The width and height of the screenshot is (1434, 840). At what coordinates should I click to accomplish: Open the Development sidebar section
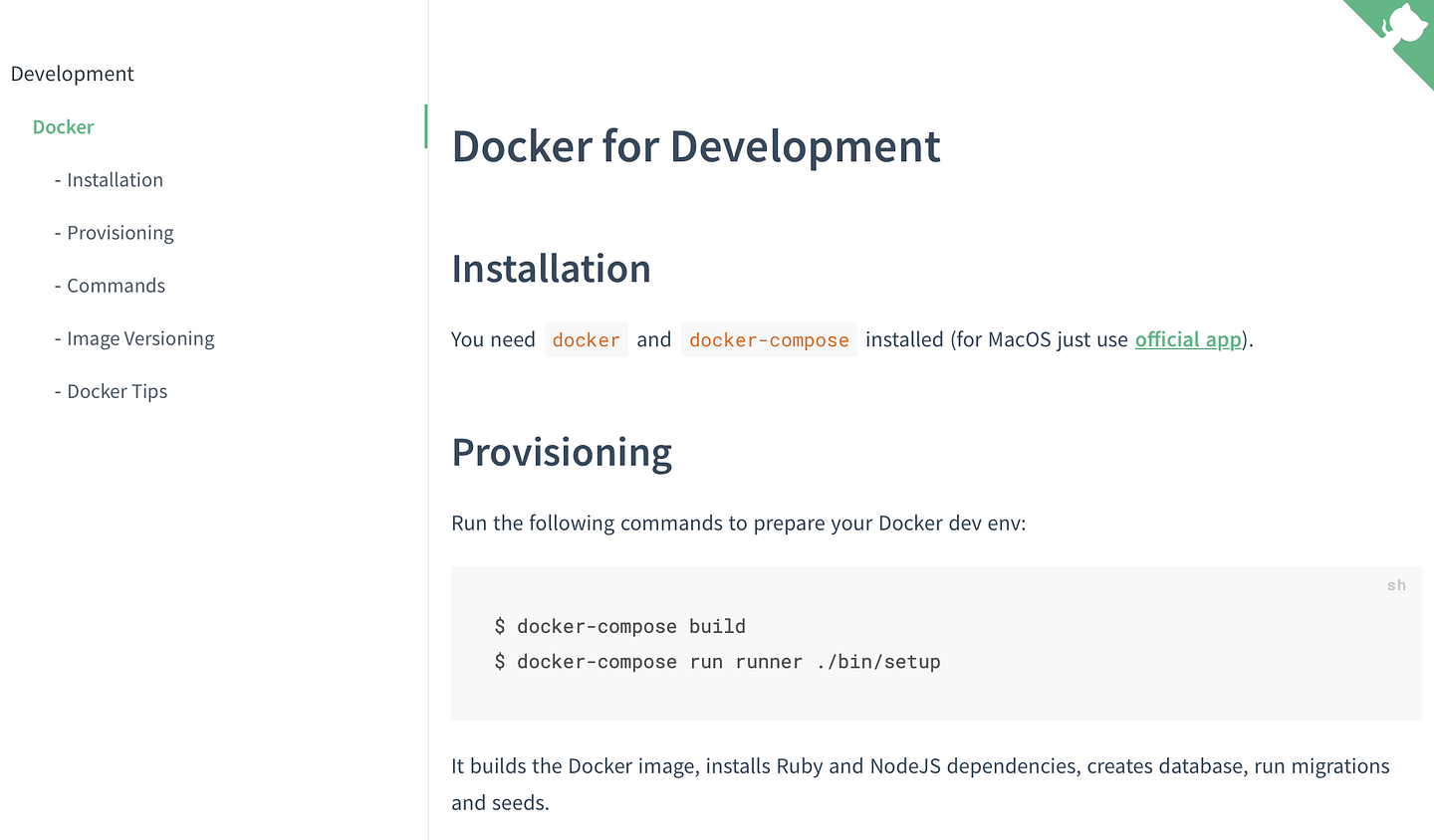[x=72, y=74]
